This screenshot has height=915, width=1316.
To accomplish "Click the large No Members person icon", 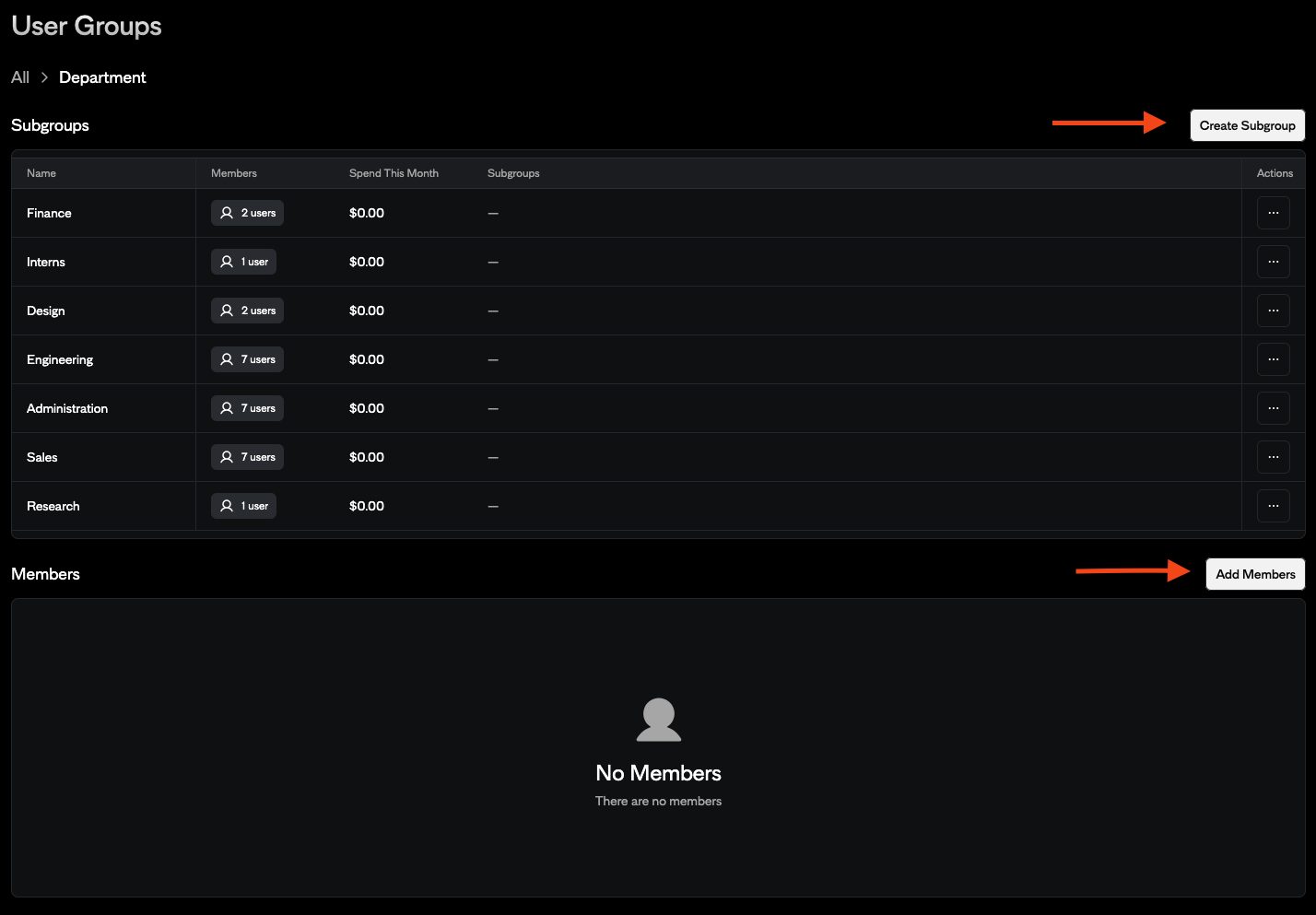I will (658, 720).
